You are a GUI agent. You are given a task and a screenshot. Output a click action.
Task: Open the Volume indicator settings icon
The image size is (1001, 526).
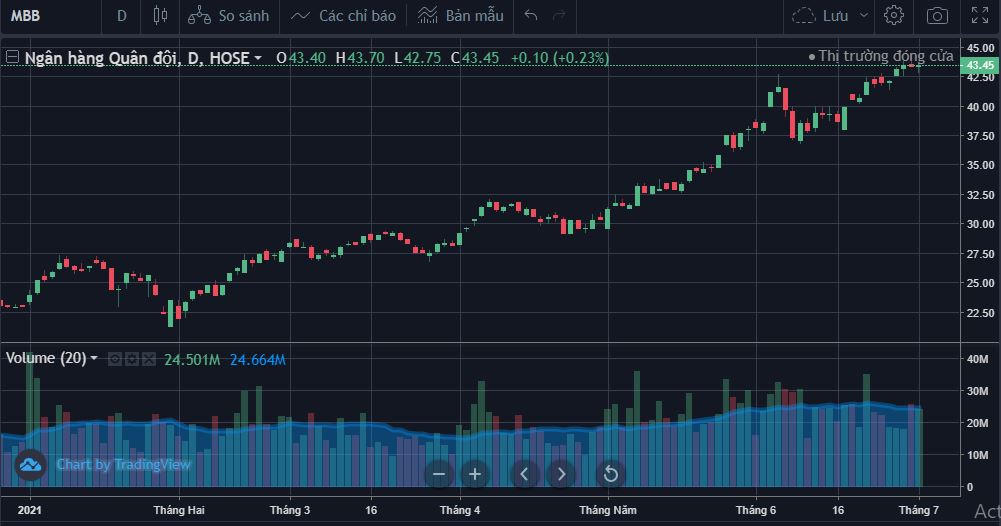(131, 359)
